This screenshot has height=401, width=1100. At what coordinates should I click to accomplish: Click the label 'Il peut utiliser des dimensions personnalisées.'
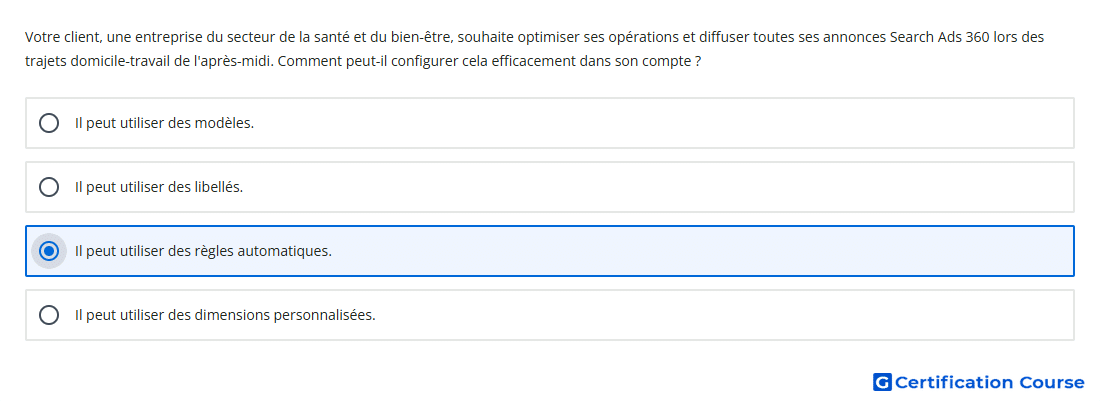225,315
